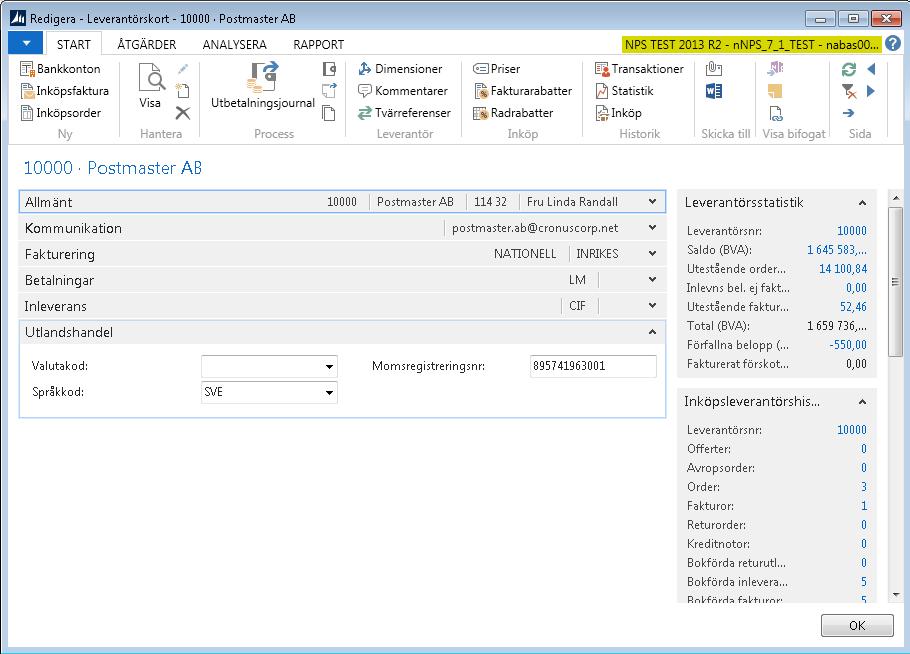The image size is (910, 654).
Task: Click the FactBox scrollbar down arrow
Action: (895, 595)
